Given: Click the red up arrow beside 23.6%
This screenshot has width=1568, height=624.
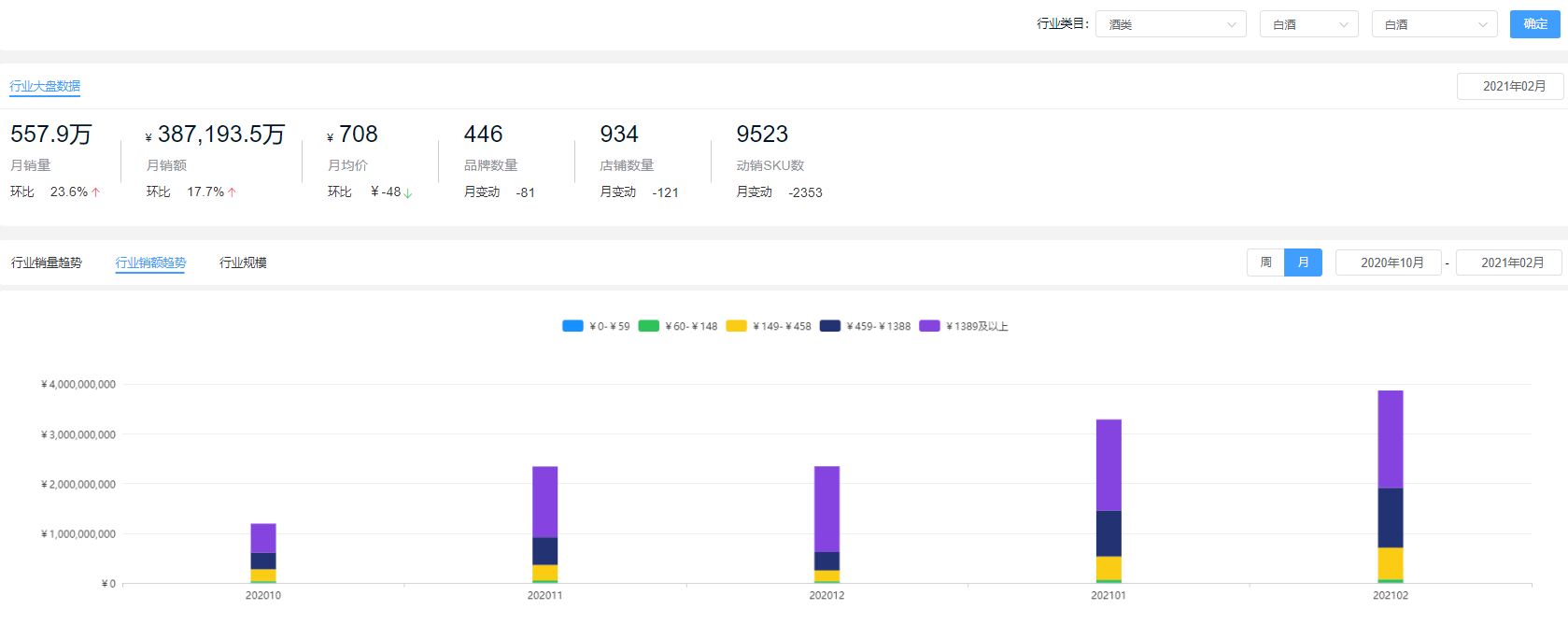Looking at the screenshot, I should (x=95, y=192).
